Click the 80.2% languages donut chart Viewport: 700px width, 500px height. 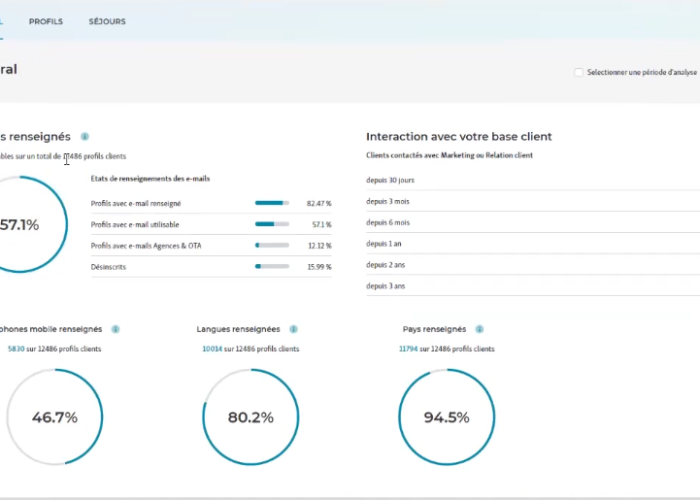(x=250, y=417)
